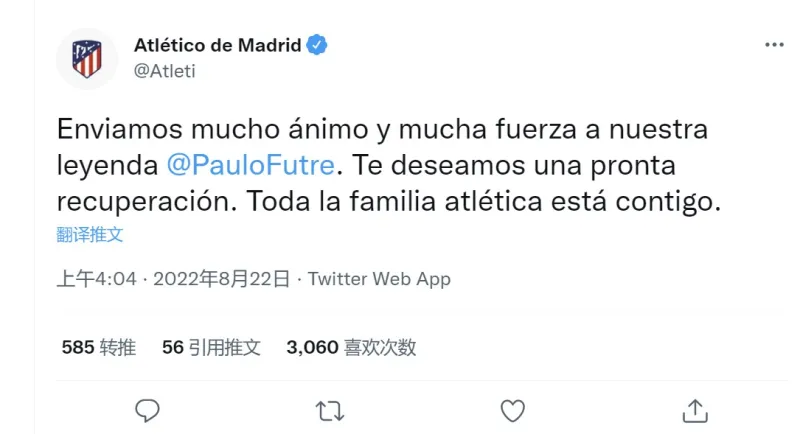Like the tweet with heart icon
The width and height of the screenshot is (800, 434).
coord(512,410)
